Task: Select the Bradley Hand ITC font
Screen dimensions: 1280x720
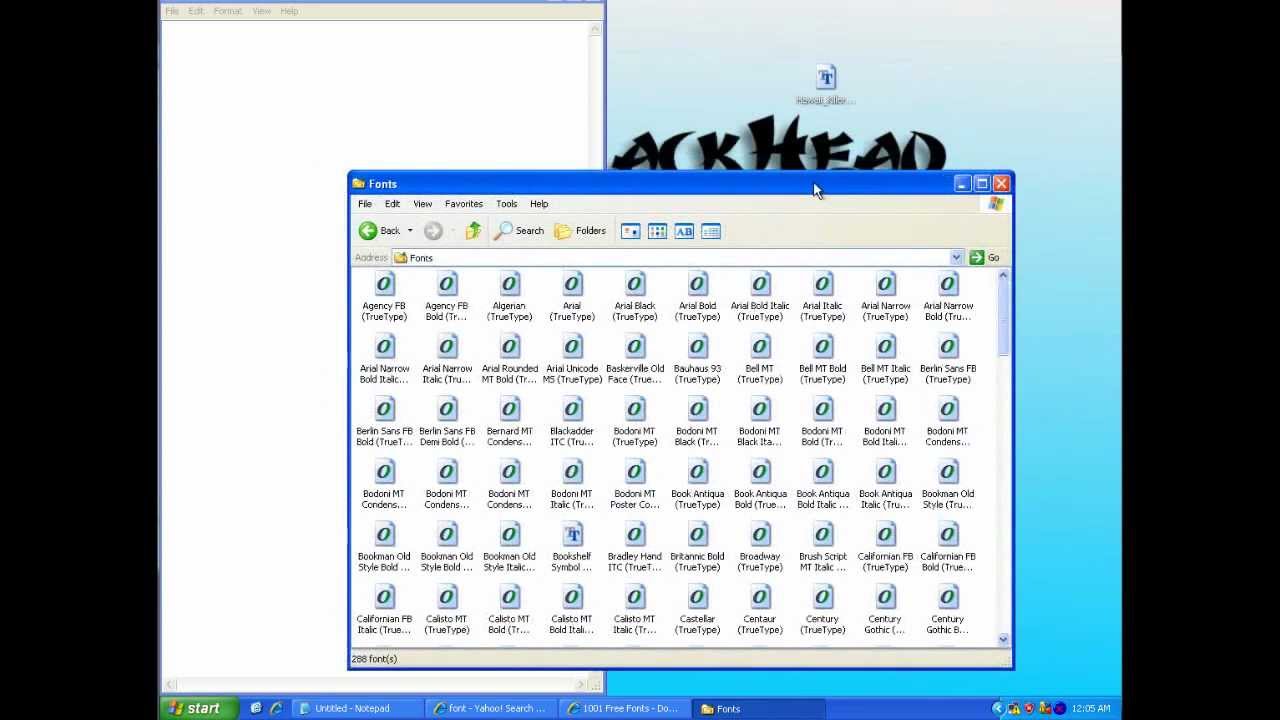Action: click(635, 548)
